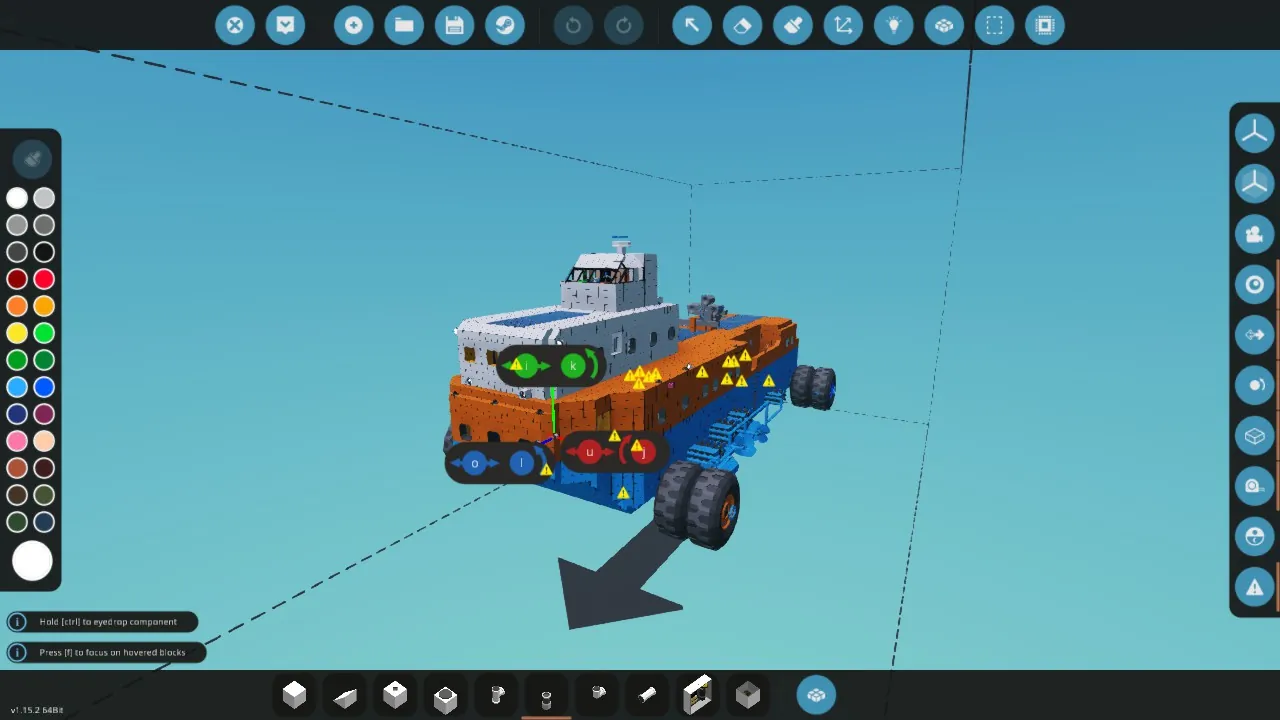Activate the paint brush tool in top toolbar

tap(793, 25)
